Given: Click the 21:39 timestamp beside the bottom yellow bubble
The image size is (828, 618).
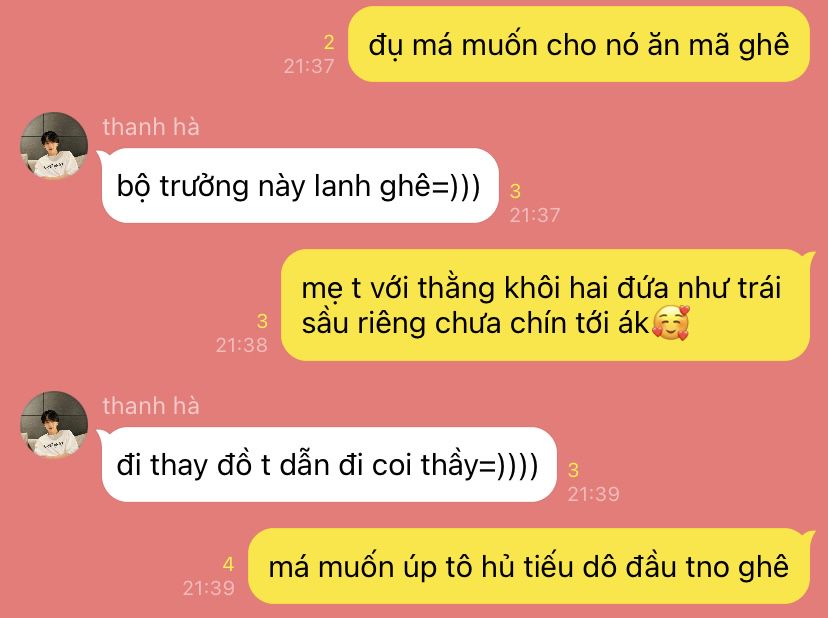Looking at the screenshot, I should click(209, 588).
